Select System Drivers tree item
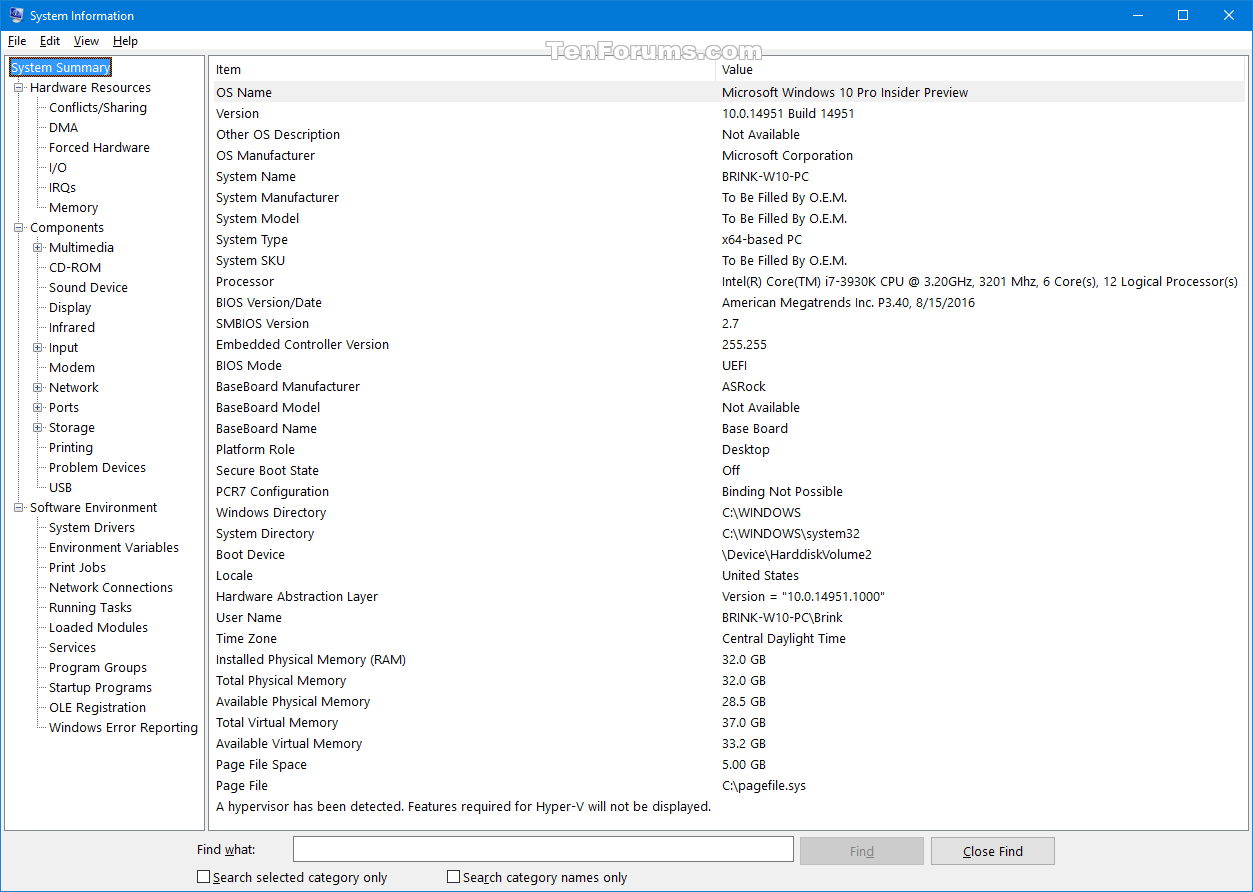 tap(92, 527)
